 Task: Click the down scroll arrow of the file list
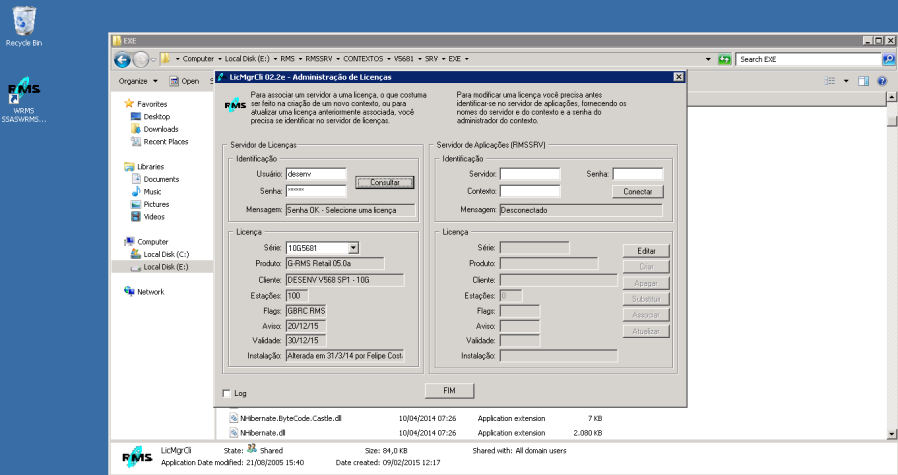point(891,434)
